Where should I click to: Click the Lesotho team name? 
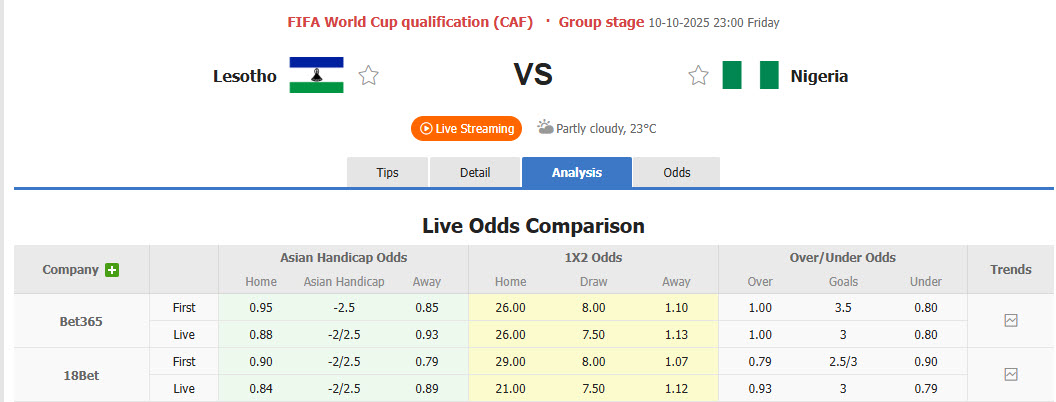pyautogui.click(x=244, y=75)
